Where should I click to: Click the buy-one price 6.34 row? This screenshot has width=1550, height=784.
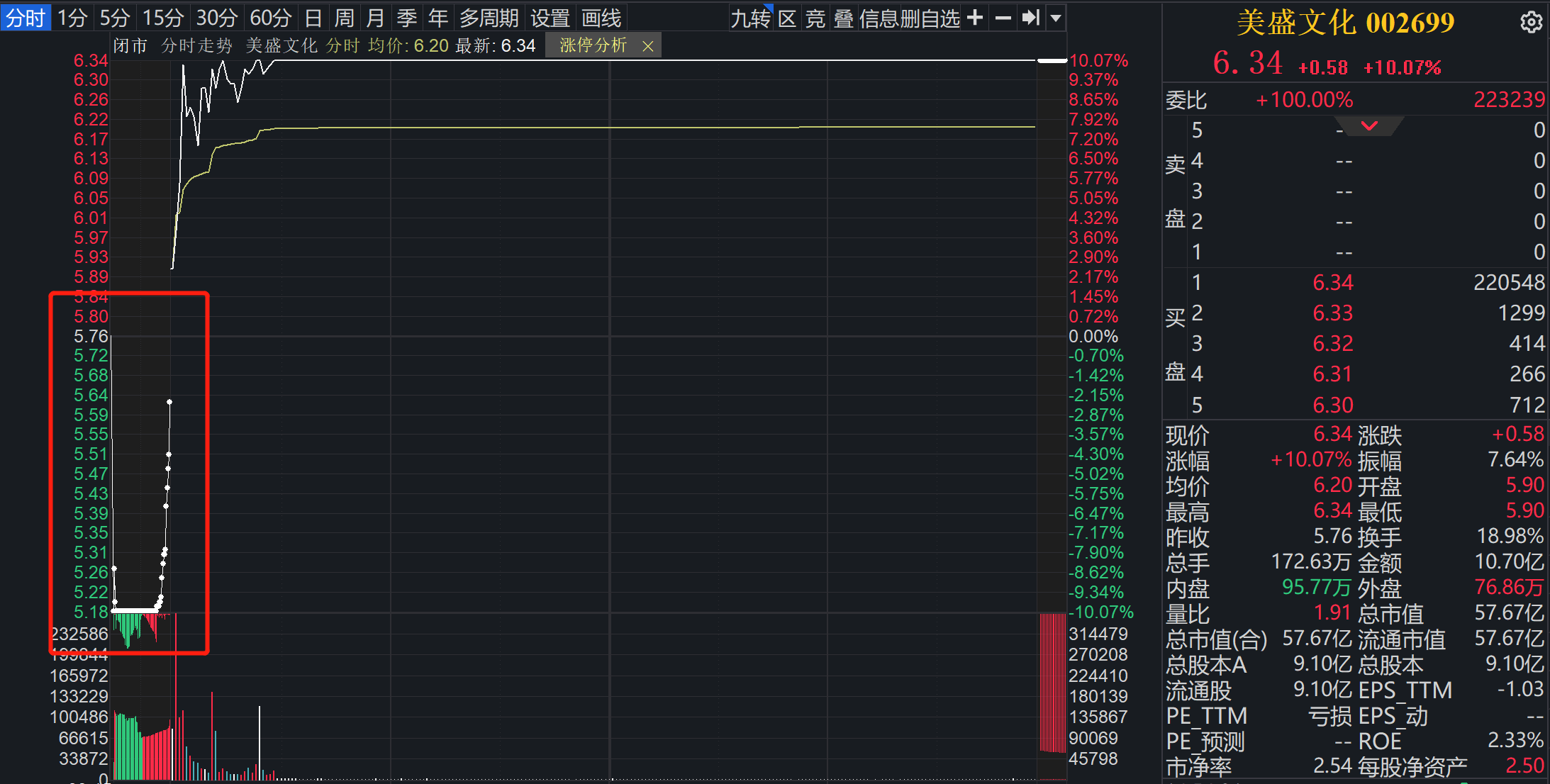coord(1333,283)
